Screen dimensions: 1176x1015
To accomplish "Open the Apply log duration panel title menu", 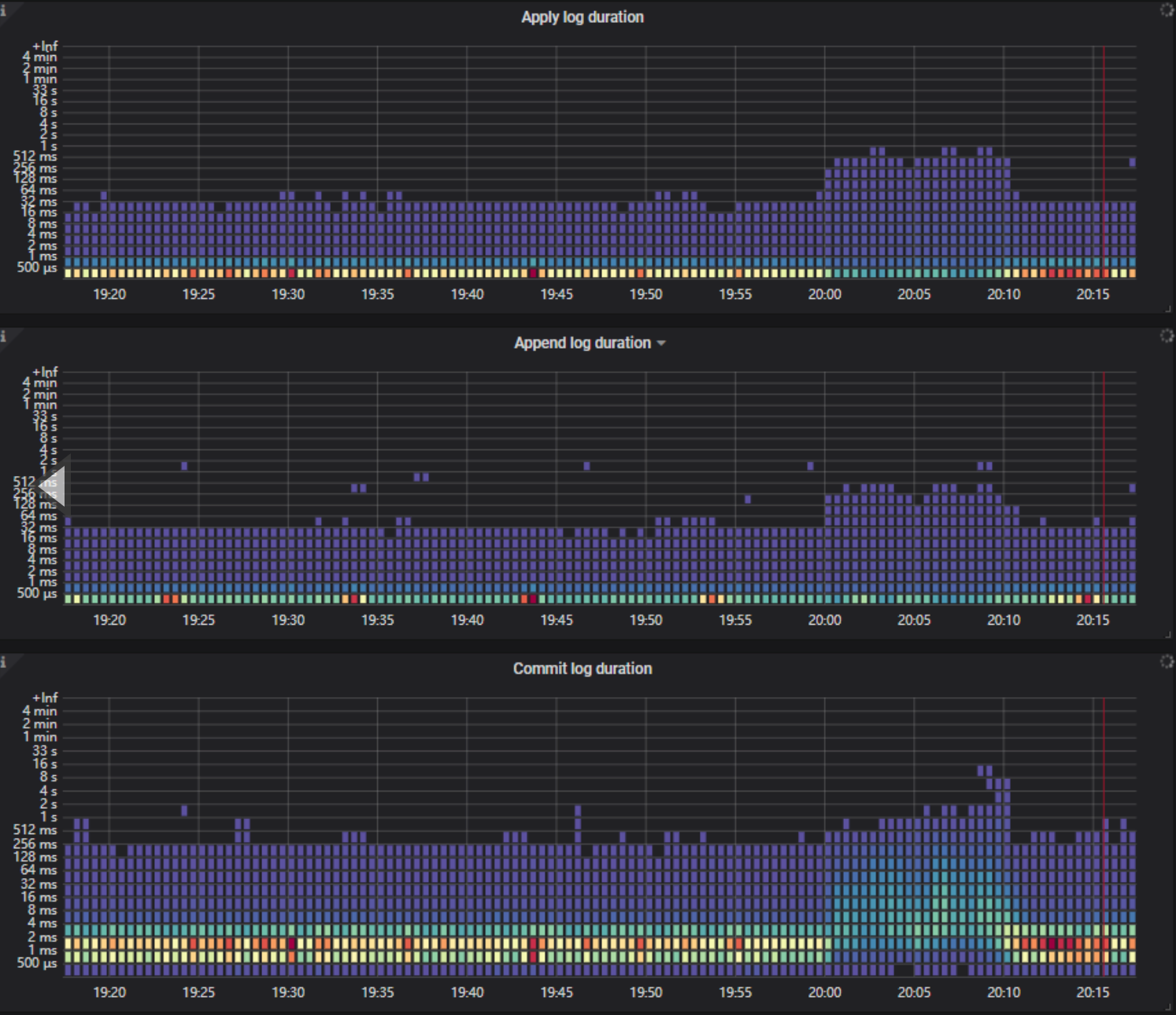I will [582, 17].
